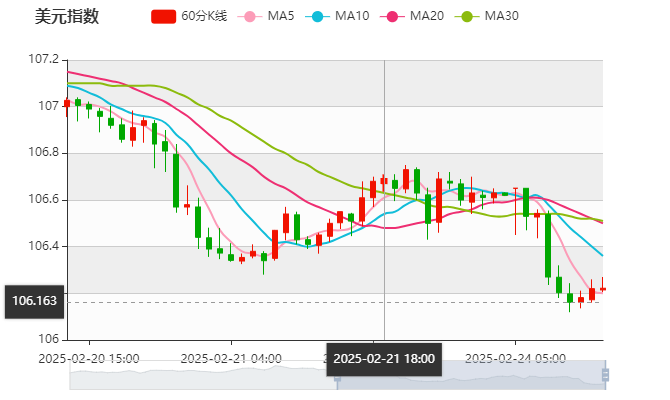Toggle the MA5 line in legend
This screenshot has width=670, height=400.
(266, 16)
